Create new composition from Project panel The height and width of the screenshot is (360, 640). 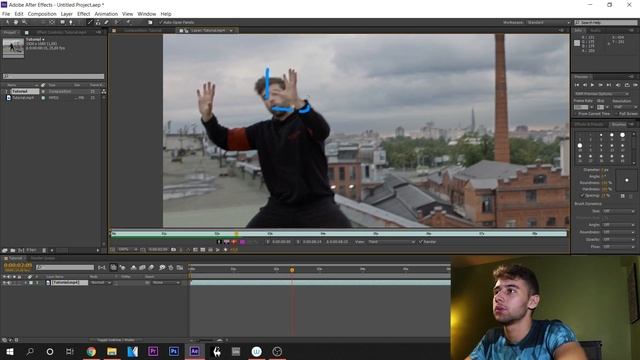pos(20,250)
